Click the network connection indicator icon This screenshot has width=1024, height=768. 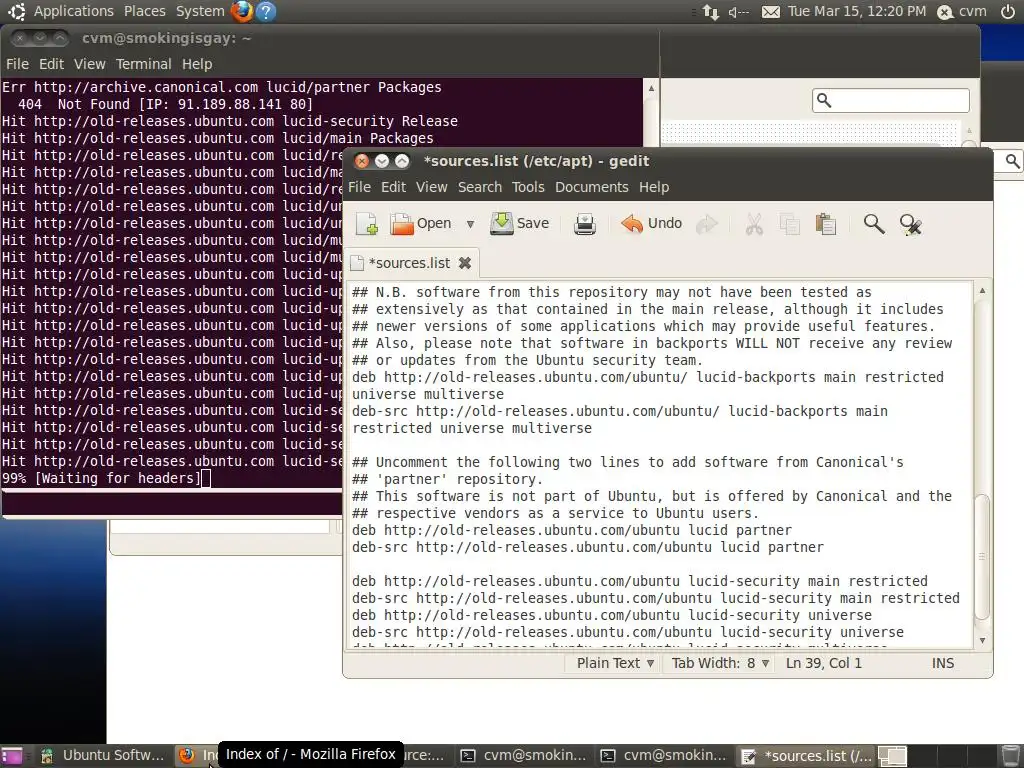tap(711, 12)
